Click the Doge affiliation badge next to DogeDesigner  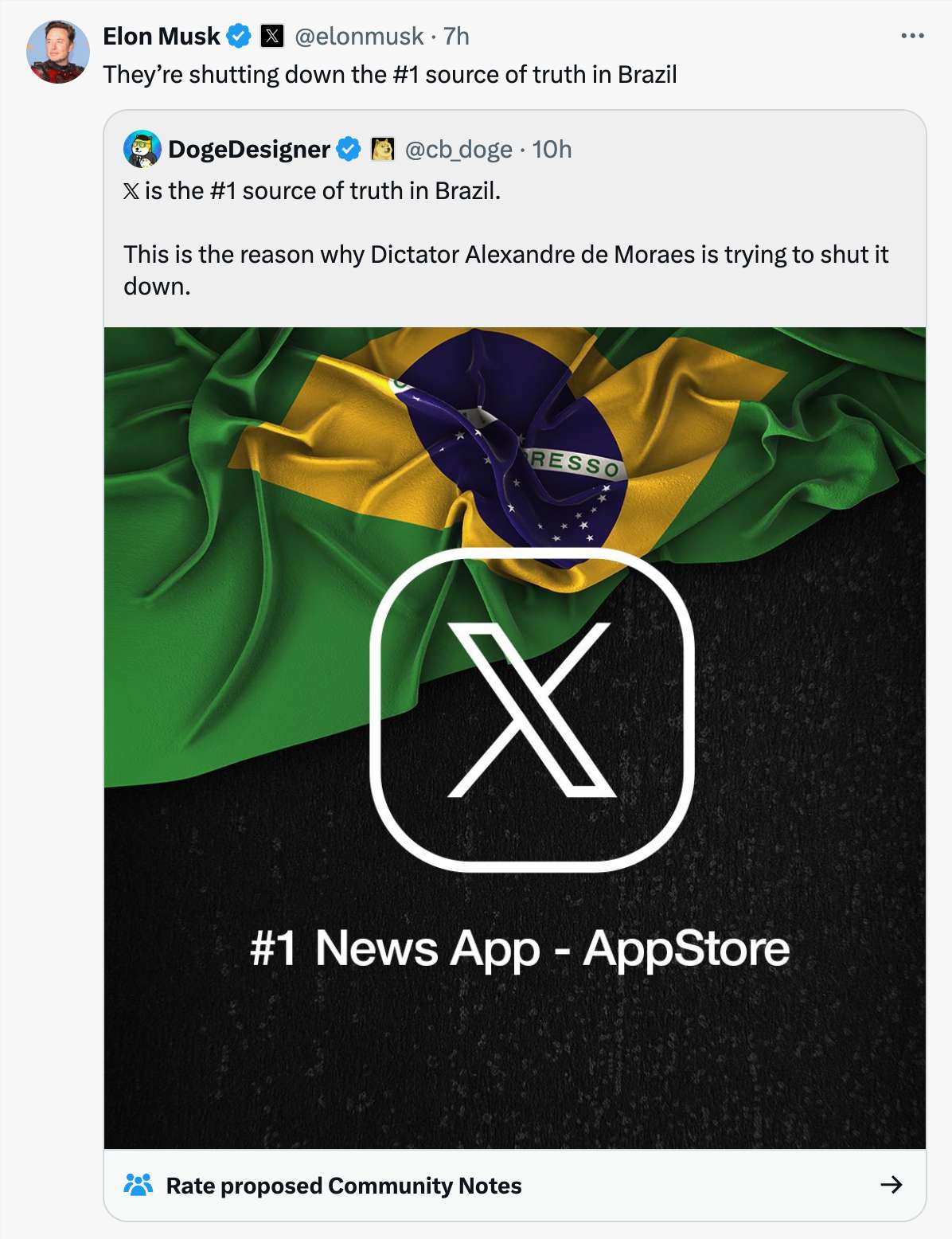point(383,149)
